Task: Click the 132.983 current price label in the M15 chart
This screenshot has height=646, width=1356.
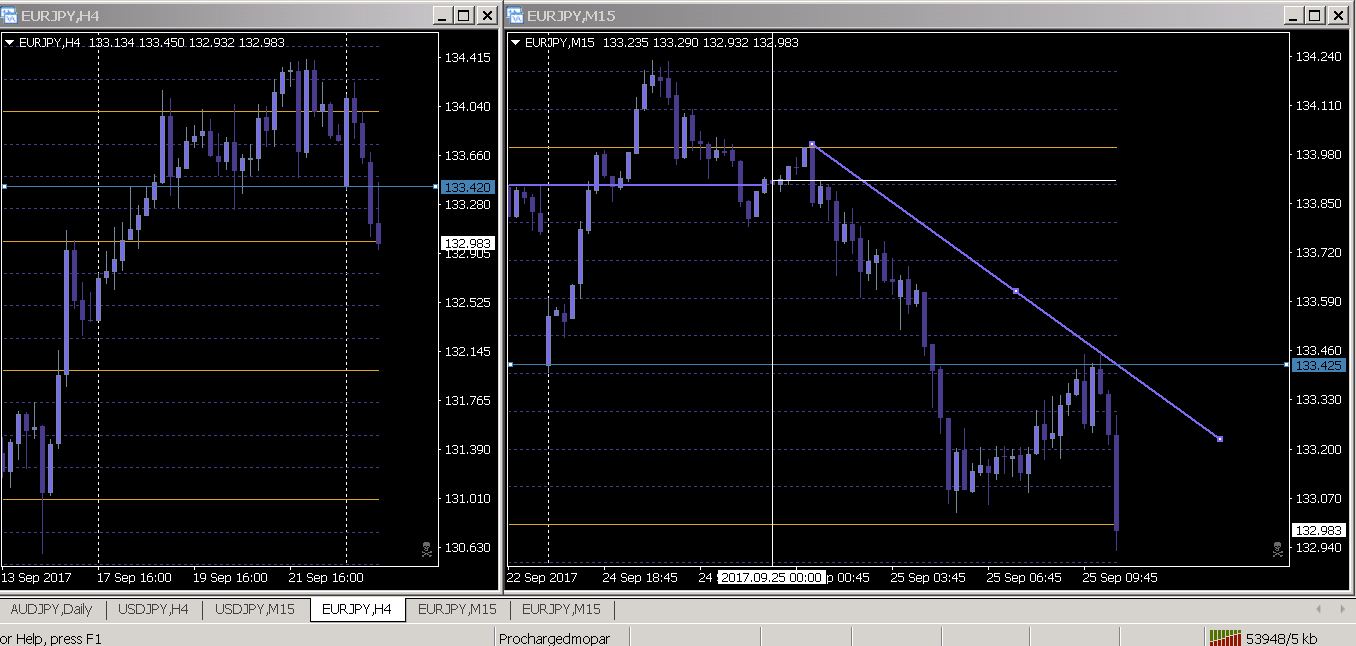Action: [x=1319, y=530]
